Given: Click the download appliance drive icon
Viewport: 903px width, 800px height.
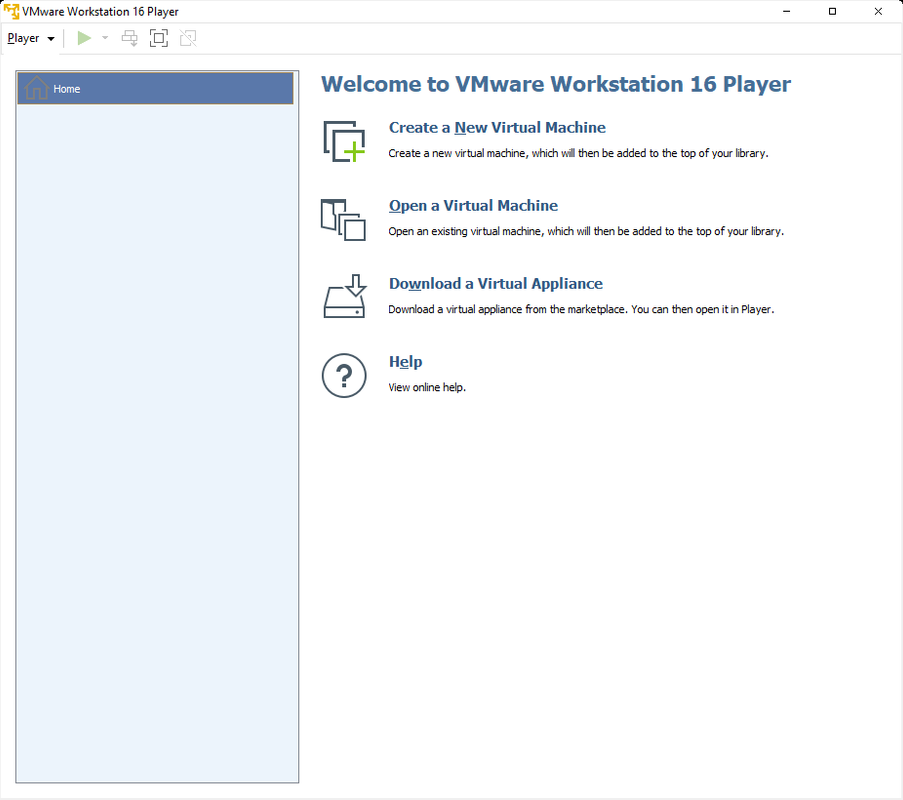Looking at the screenshot, I should [344, 296].
